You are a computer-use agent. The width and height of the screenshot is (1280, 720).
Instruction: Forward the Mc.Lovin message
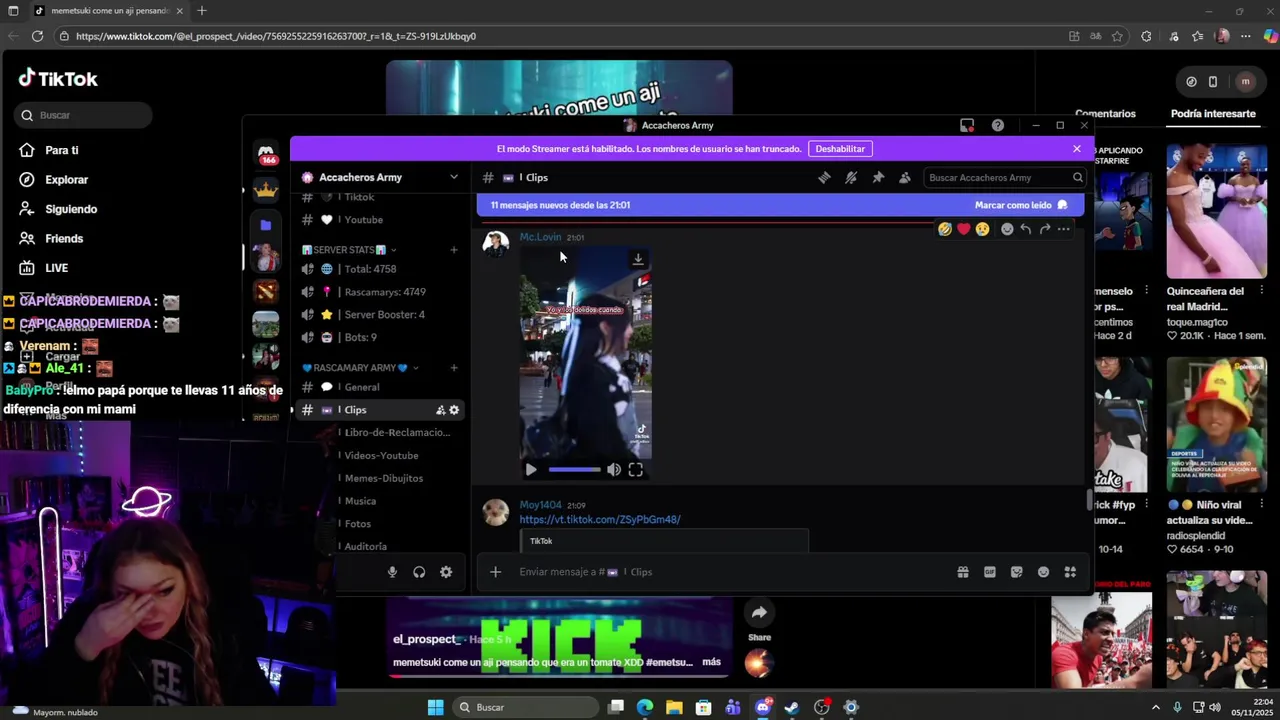[1045, 229]
